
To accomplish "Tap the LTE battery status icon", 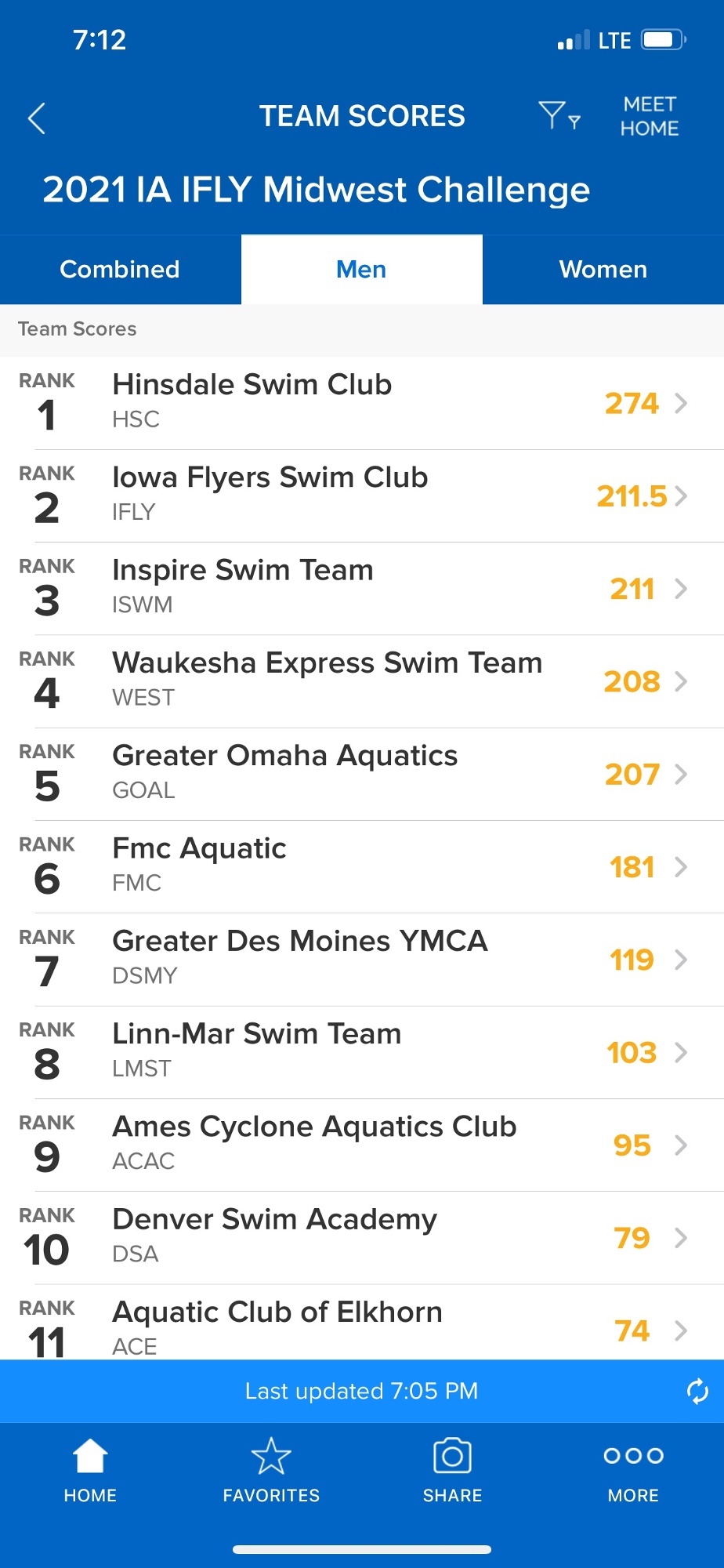I will coord(663,40).
